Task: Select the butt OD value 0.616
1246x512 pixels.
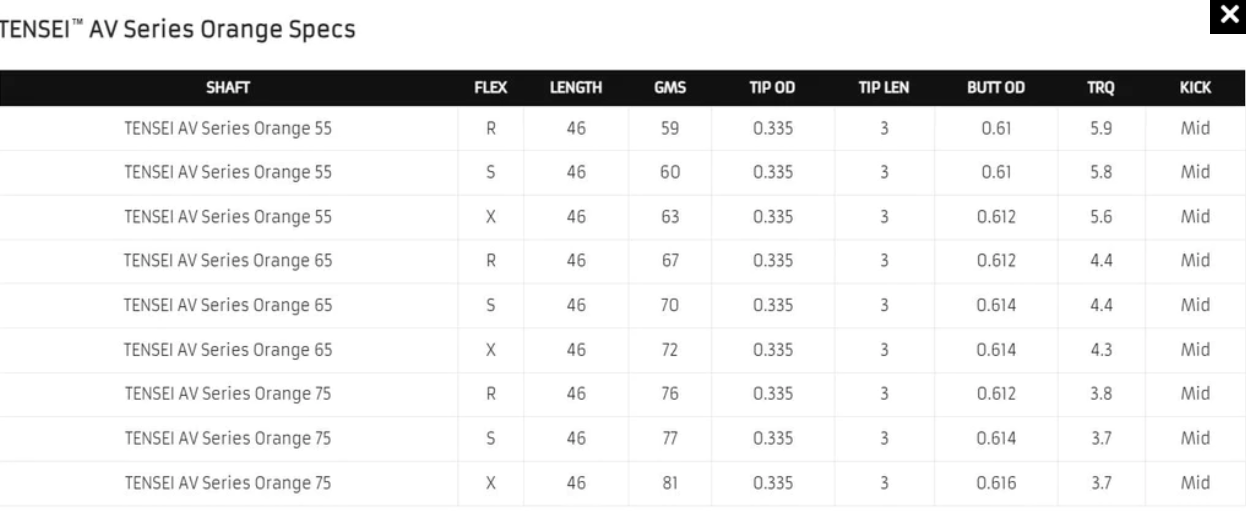Action: pyautogui.click(x=996, y=483)
